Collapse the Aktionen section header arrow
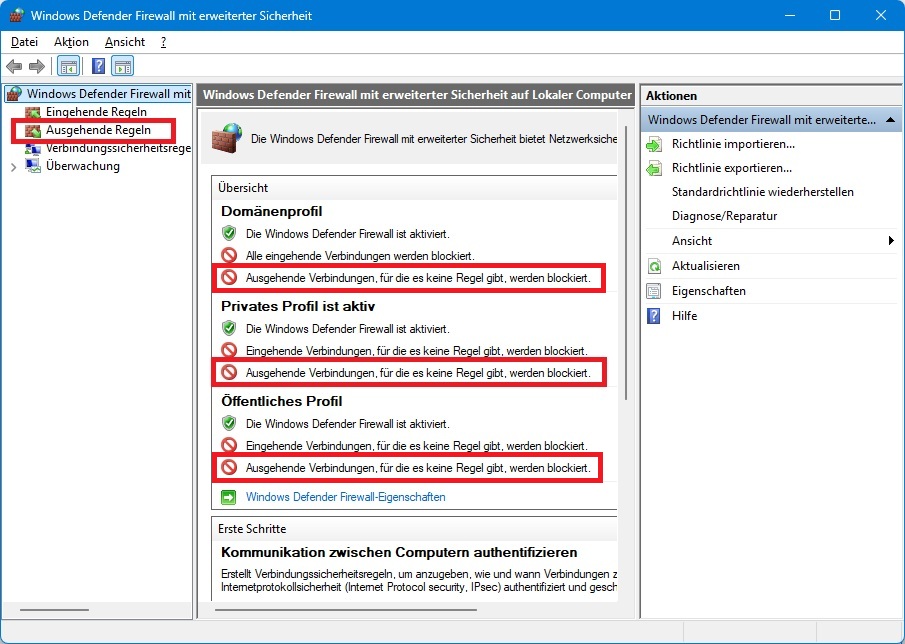The height and width of the screenshot is (644, 905). pos(890,120)
